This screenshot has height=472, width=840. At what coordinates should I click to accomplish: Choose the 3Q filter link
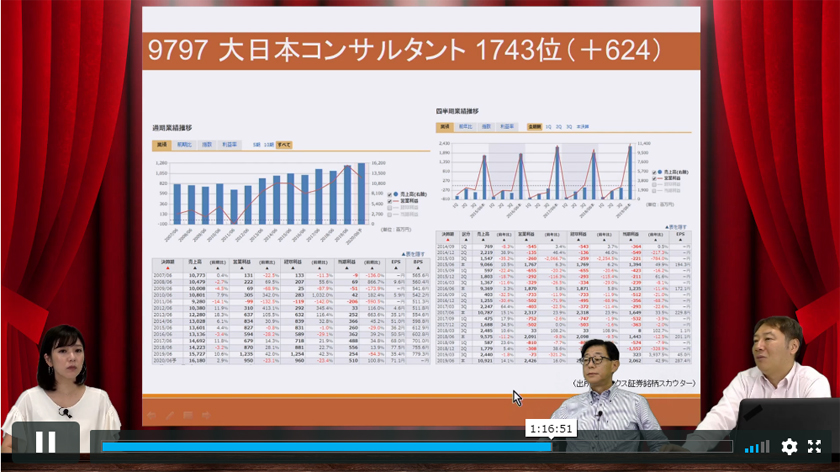(x=569, y=127)
